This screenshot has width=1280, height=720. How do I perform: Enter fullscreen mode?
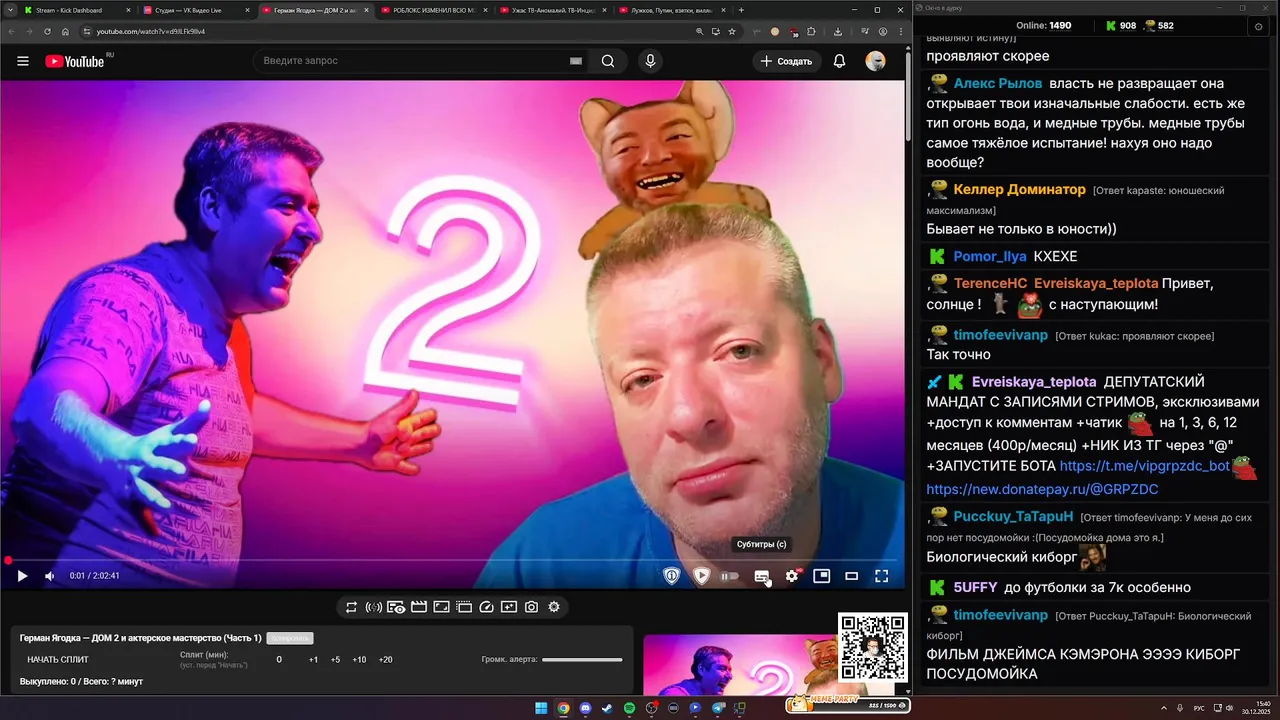(882, 576)
